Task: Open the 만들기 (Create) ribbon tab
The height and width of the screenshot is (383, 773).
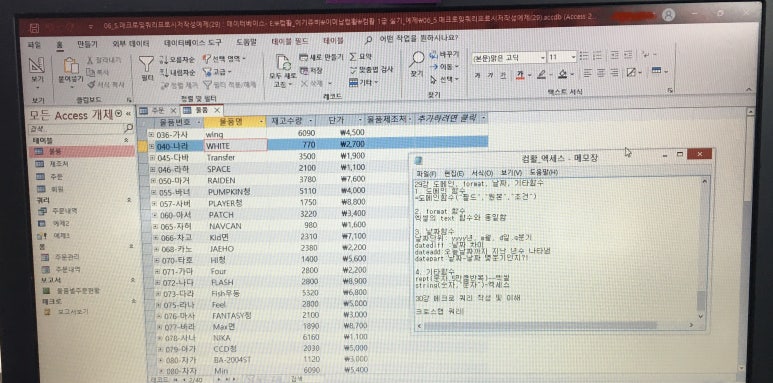Action: (x=87, y=44)
